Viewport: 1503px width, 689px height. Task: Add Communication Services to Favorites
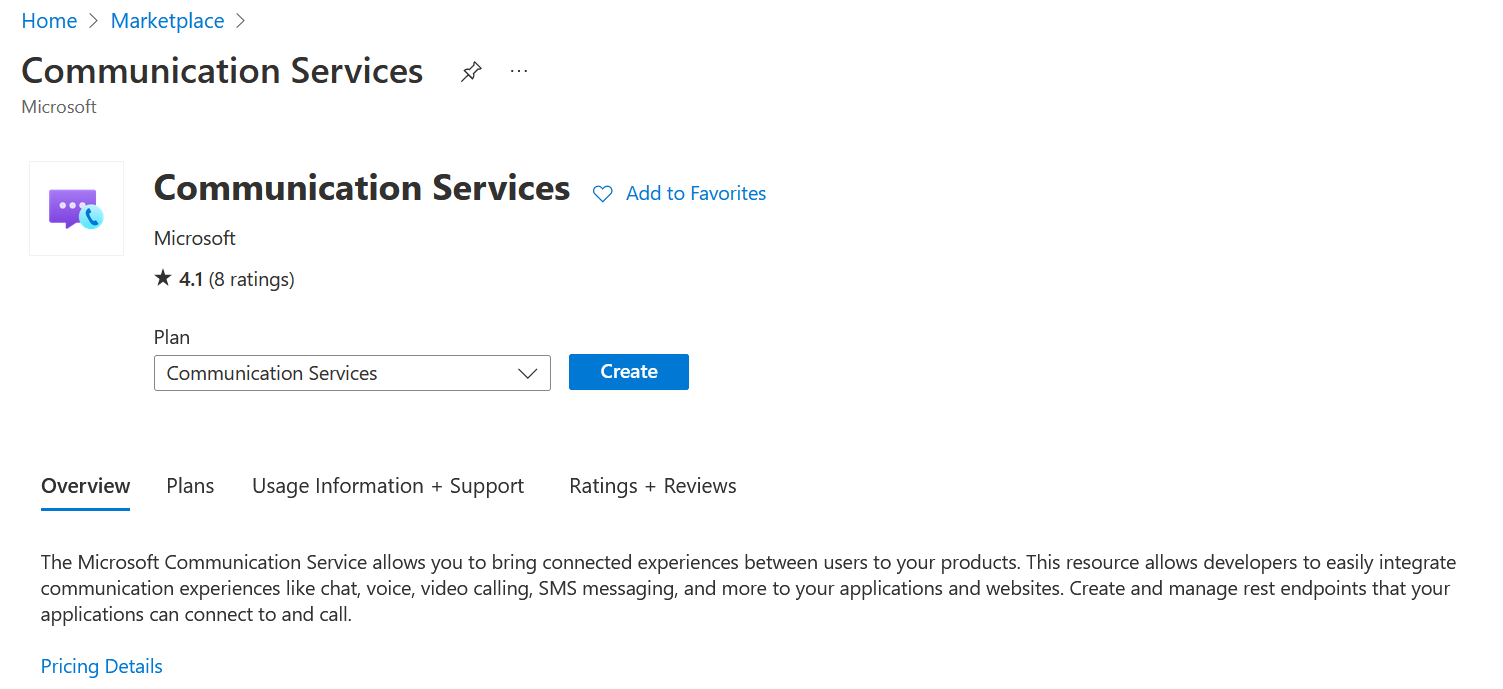click(694, 193)
